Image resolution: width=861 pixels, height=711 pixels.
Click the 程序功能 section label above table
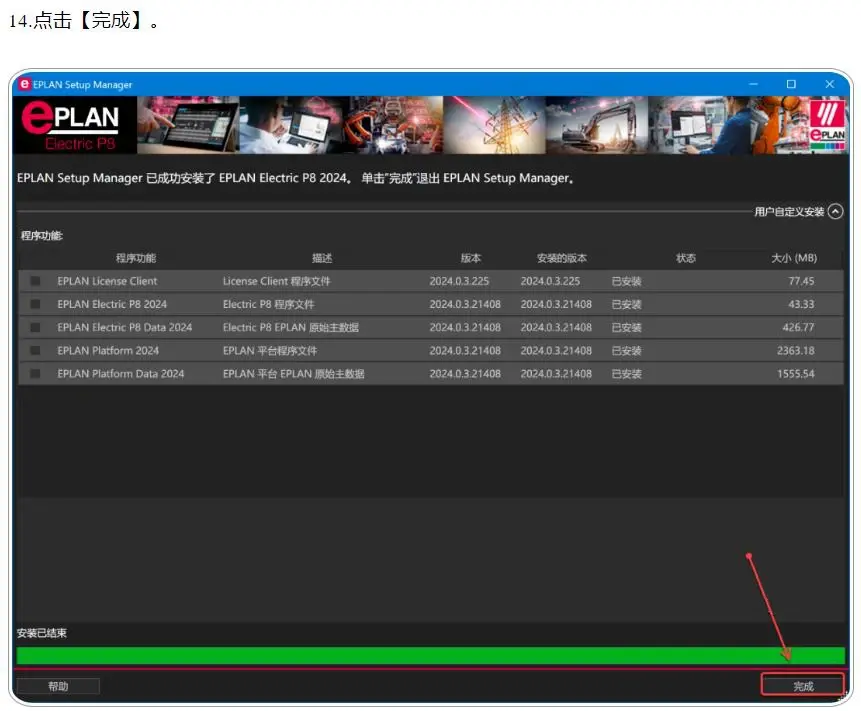pyautogui.click(x=42, y=236)
